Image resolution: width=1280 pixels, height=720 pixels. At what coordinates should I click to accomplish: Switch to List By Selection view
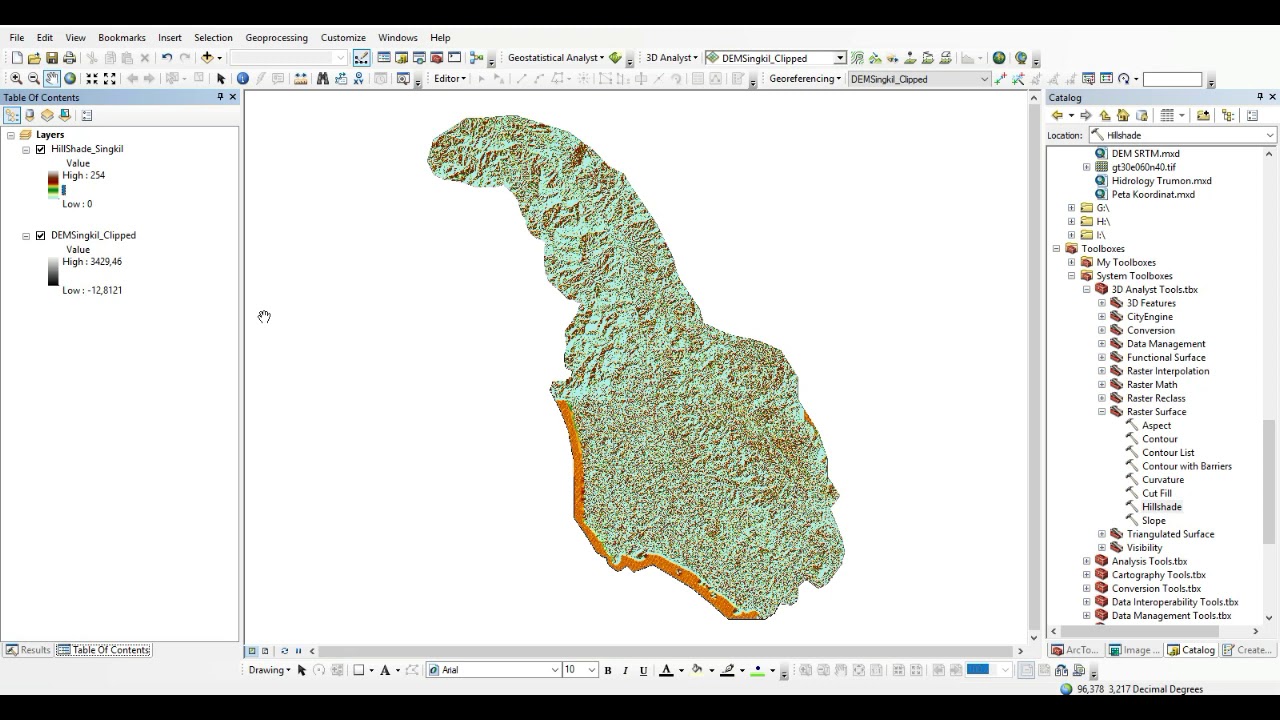point(65,116)
